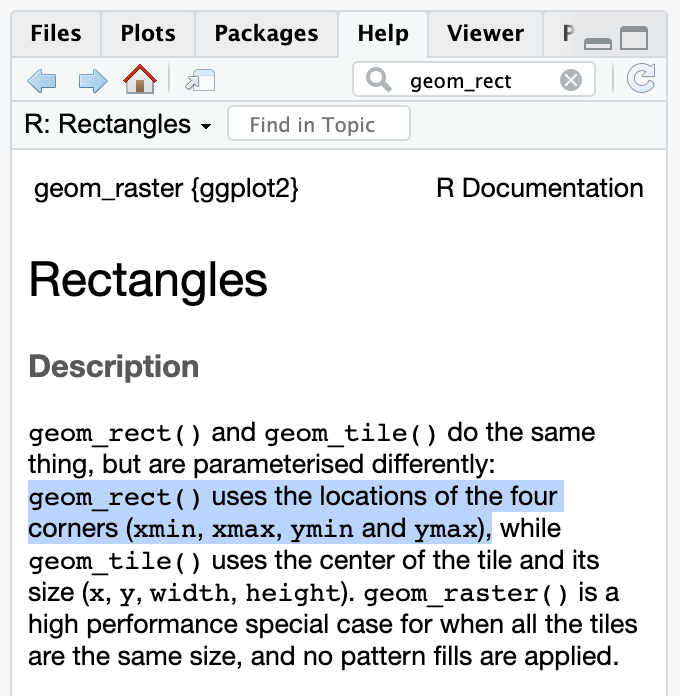Clear the geom_rect search text
Screen dimensions: 680x696
[570, 80]
